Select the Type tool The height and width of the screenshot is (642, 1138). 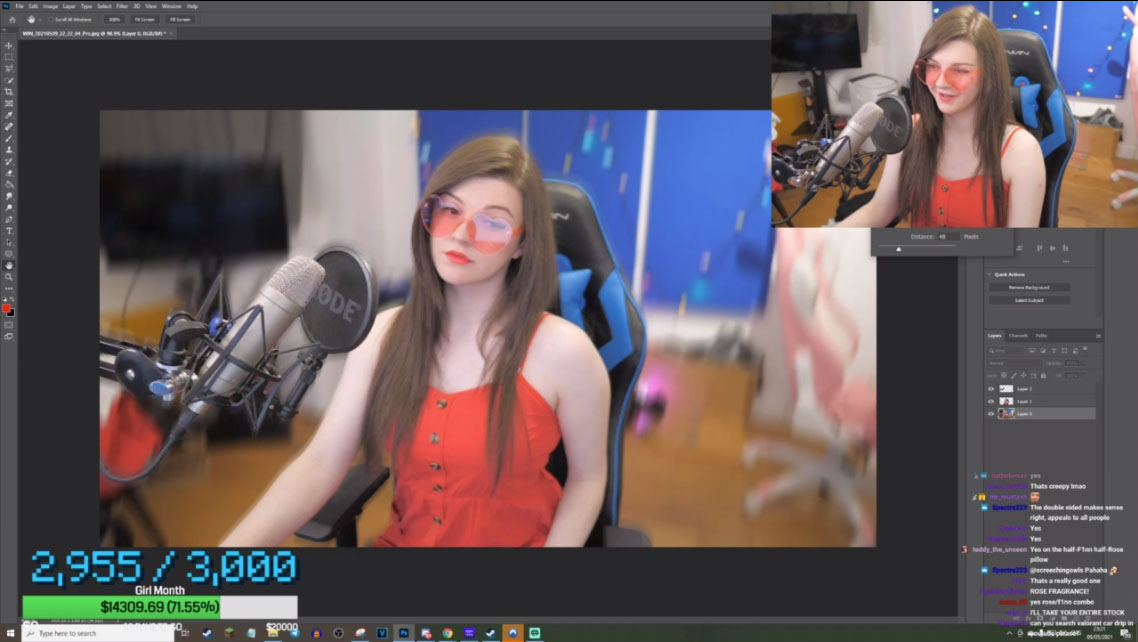point(9,231)
